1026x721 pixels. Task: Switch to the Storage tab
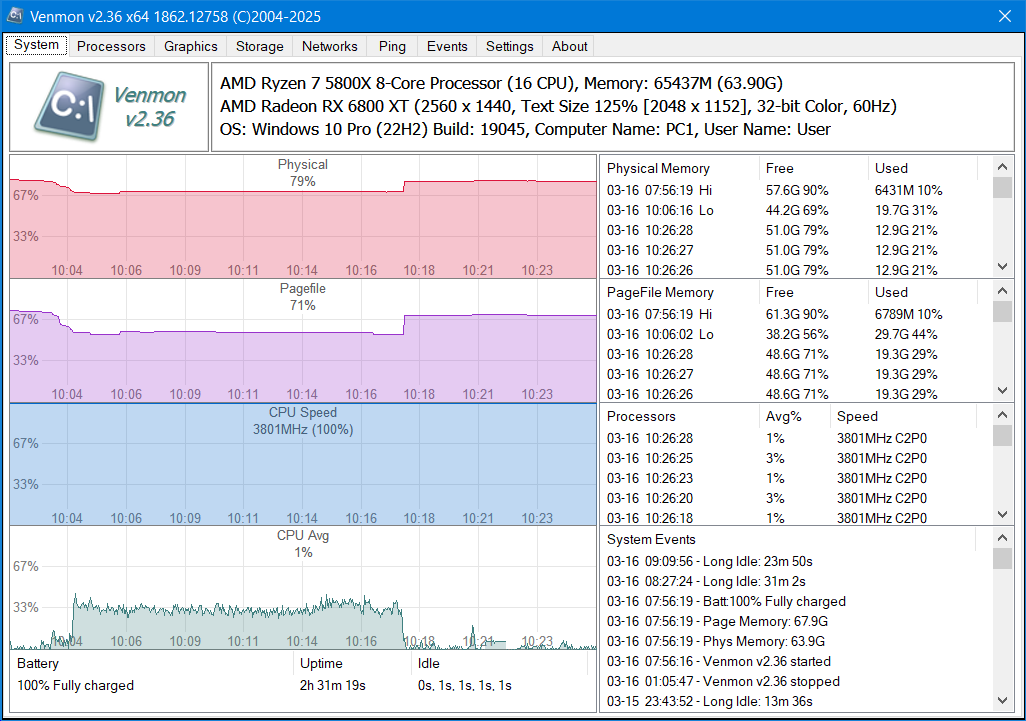coord(260,46)
